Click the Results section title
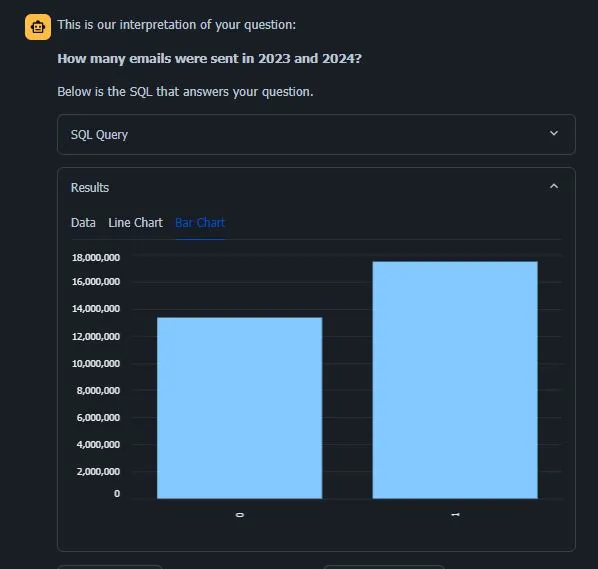 (x=90, y=187)
